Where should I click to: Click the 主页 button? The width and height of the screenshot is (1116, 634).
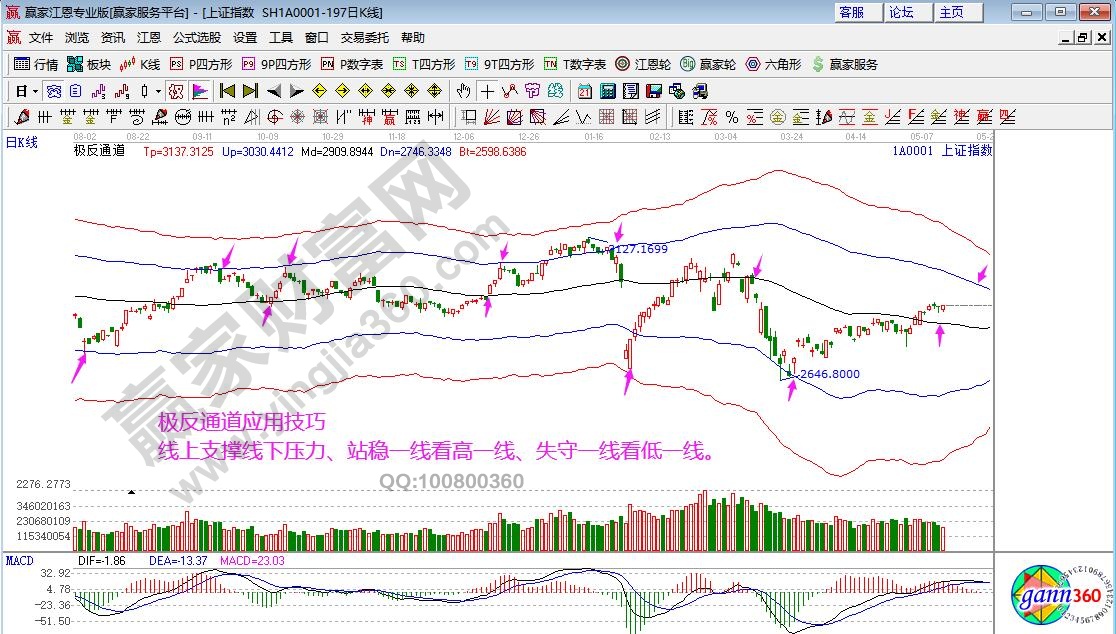(x=951, y=12)
